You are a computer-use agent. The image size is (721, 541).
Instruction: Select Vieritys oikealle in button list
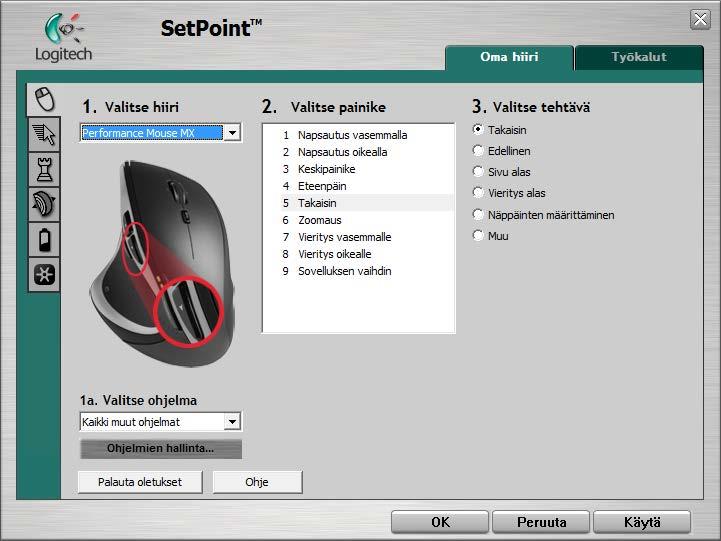[x=367, y=254]
